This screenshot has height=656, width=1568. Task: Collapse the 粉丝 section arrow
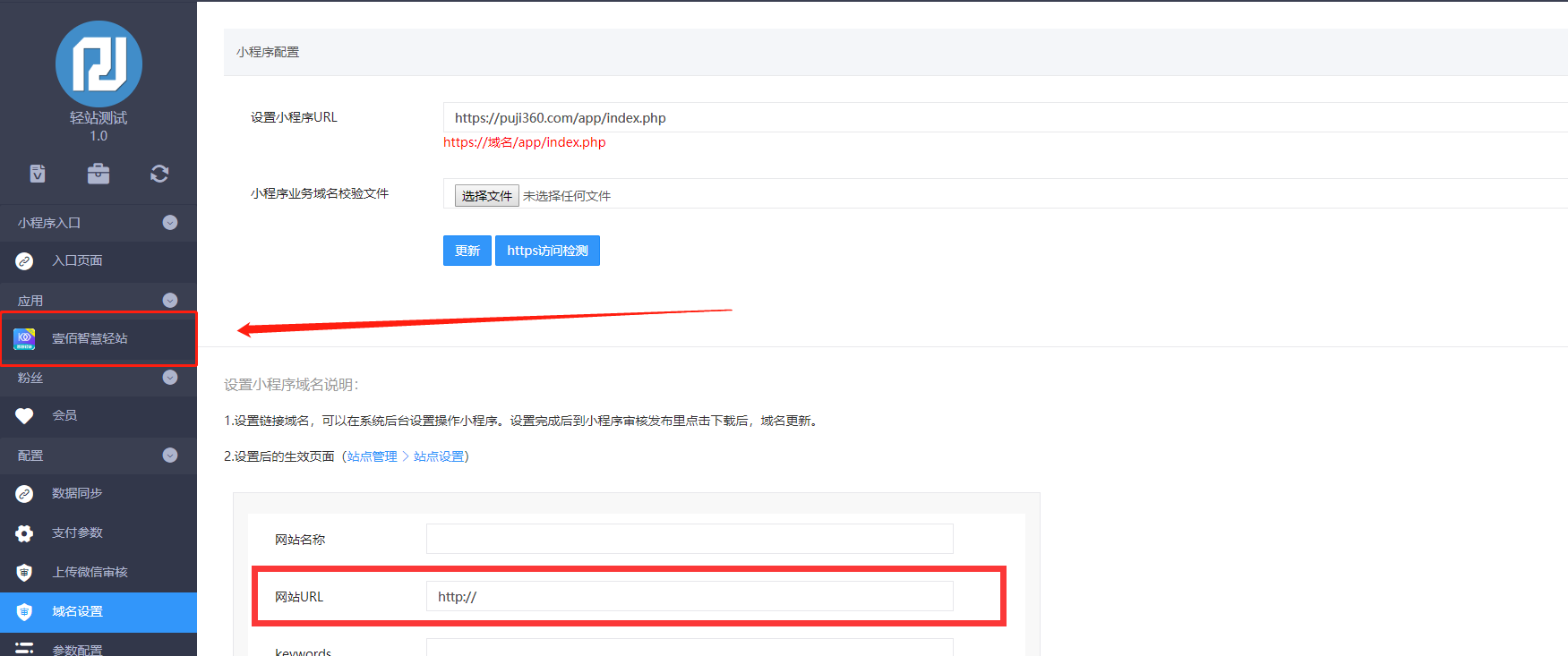coord(170,378)
